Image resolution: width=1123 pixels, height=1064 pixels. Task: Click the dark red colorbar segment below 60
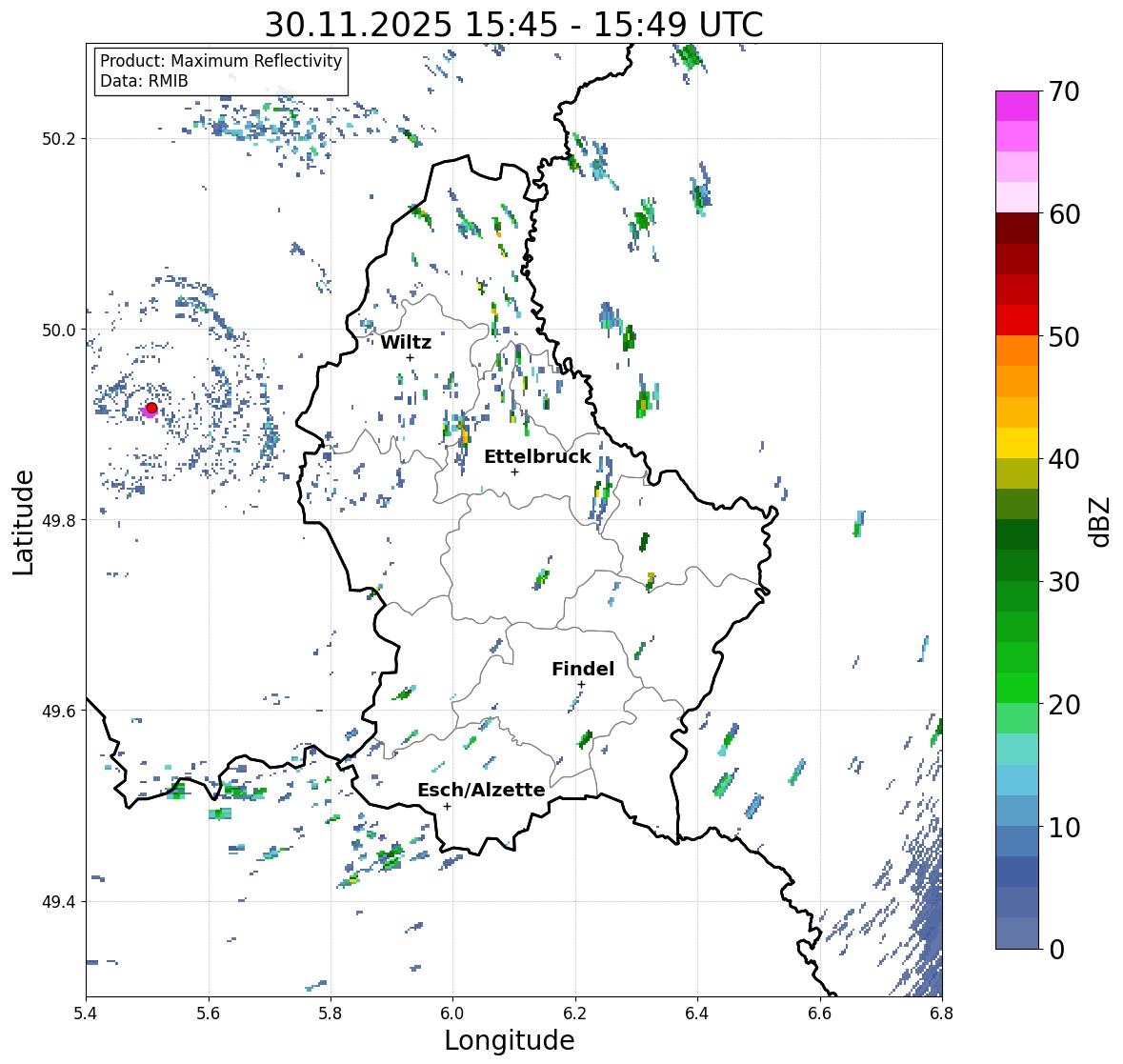1017,229
